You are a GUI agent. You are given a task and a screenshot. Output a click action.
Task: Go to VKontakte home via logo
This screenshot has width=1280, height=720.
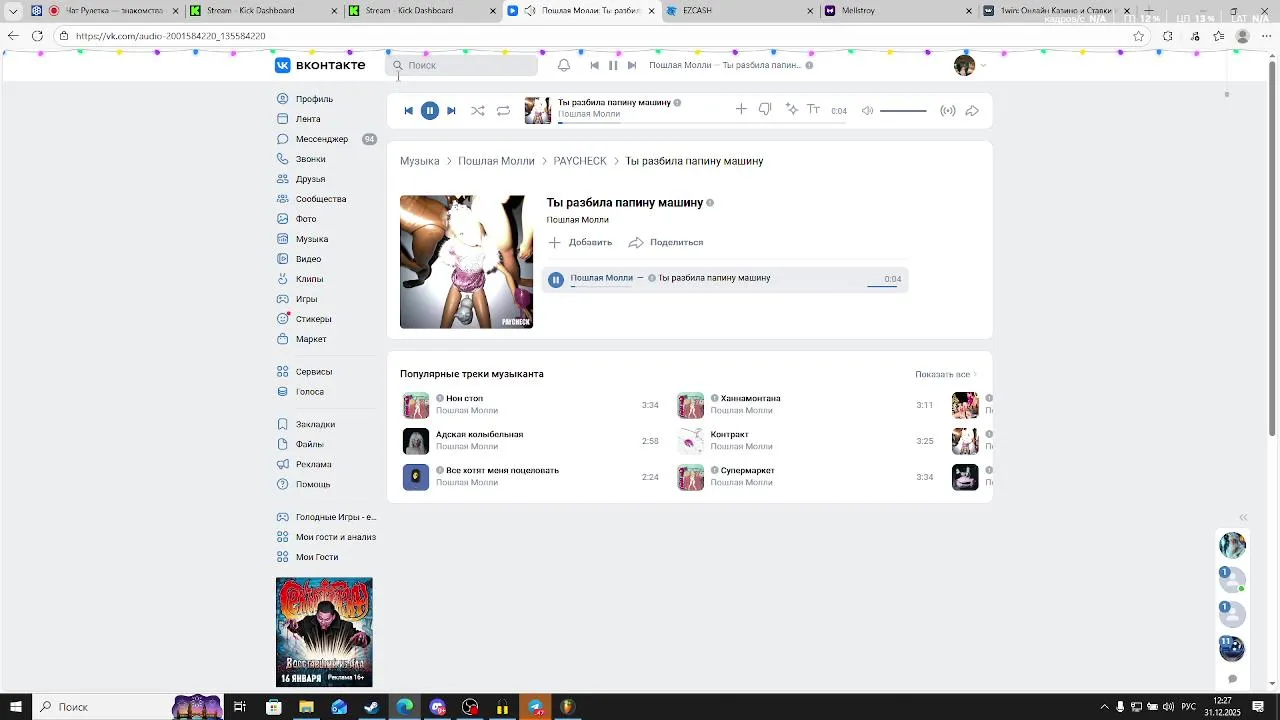(320, 65)
